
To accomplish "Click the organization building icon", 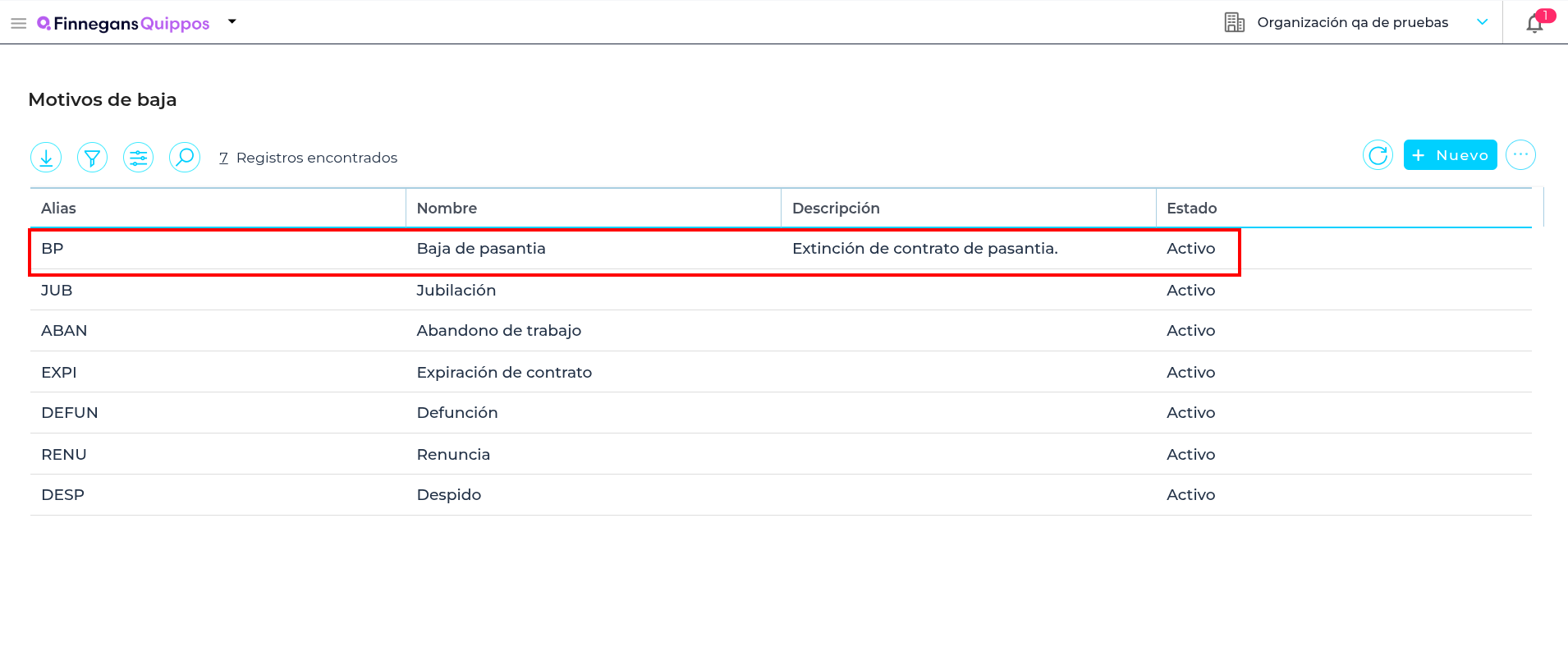I will pyautogui.click(x=1234, y=22).
